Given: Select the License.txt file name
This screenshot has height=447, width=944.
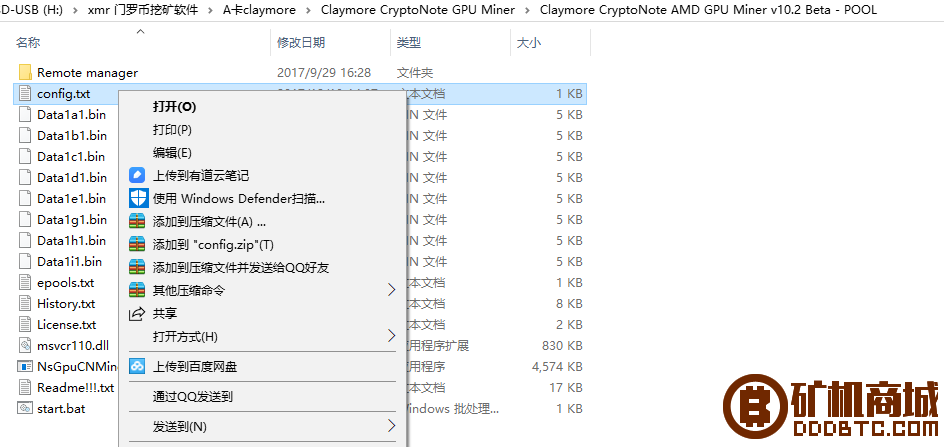Looking at the screenshot, I should [x=66, y=325].
